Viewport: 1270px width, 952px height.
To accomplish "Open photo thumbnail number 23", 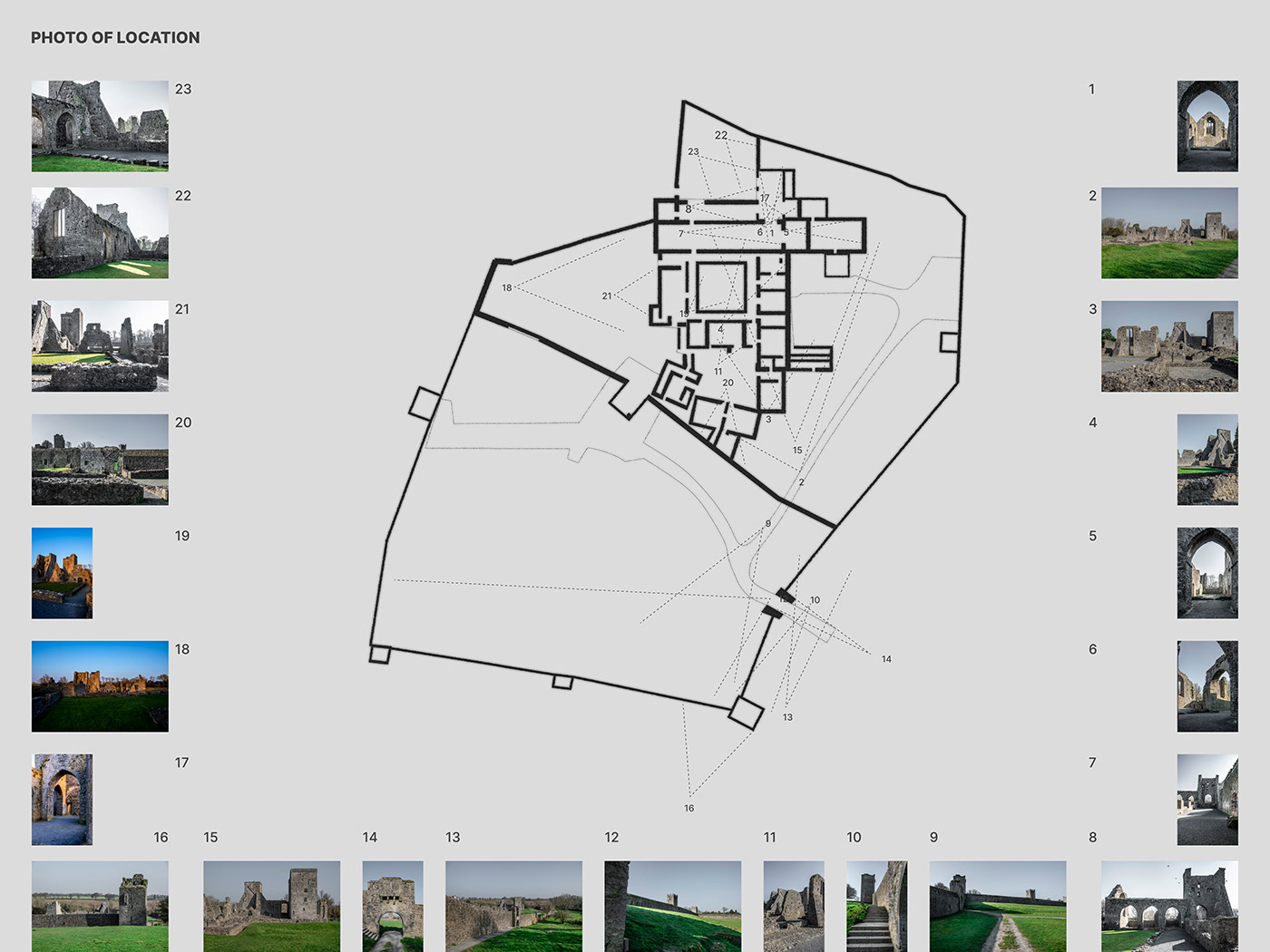I will click(x=100, y=126).
